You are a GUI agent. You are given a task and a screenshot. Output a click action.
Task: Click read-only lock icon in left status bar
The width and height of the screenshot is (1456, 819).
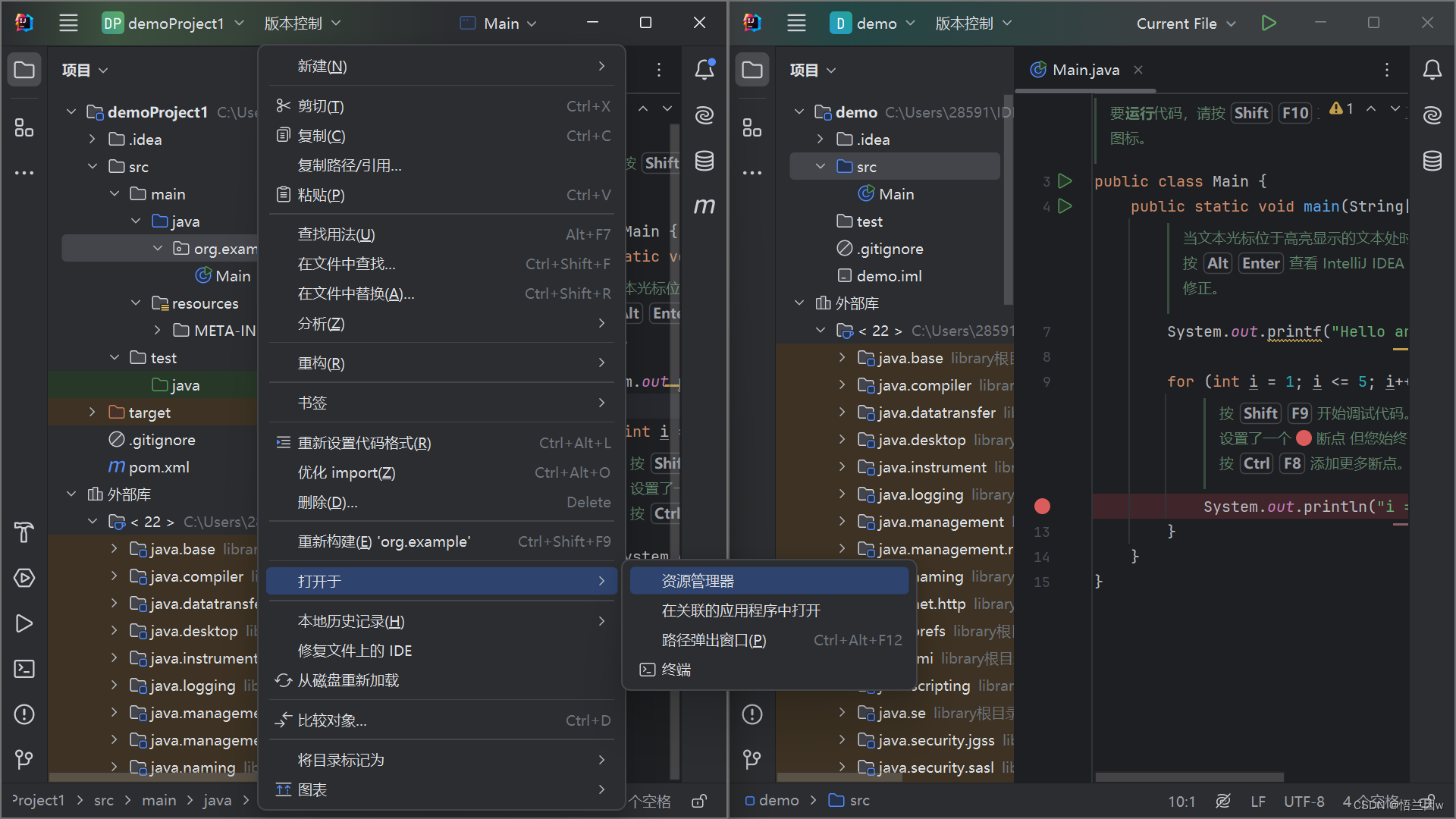coord(699,801)
